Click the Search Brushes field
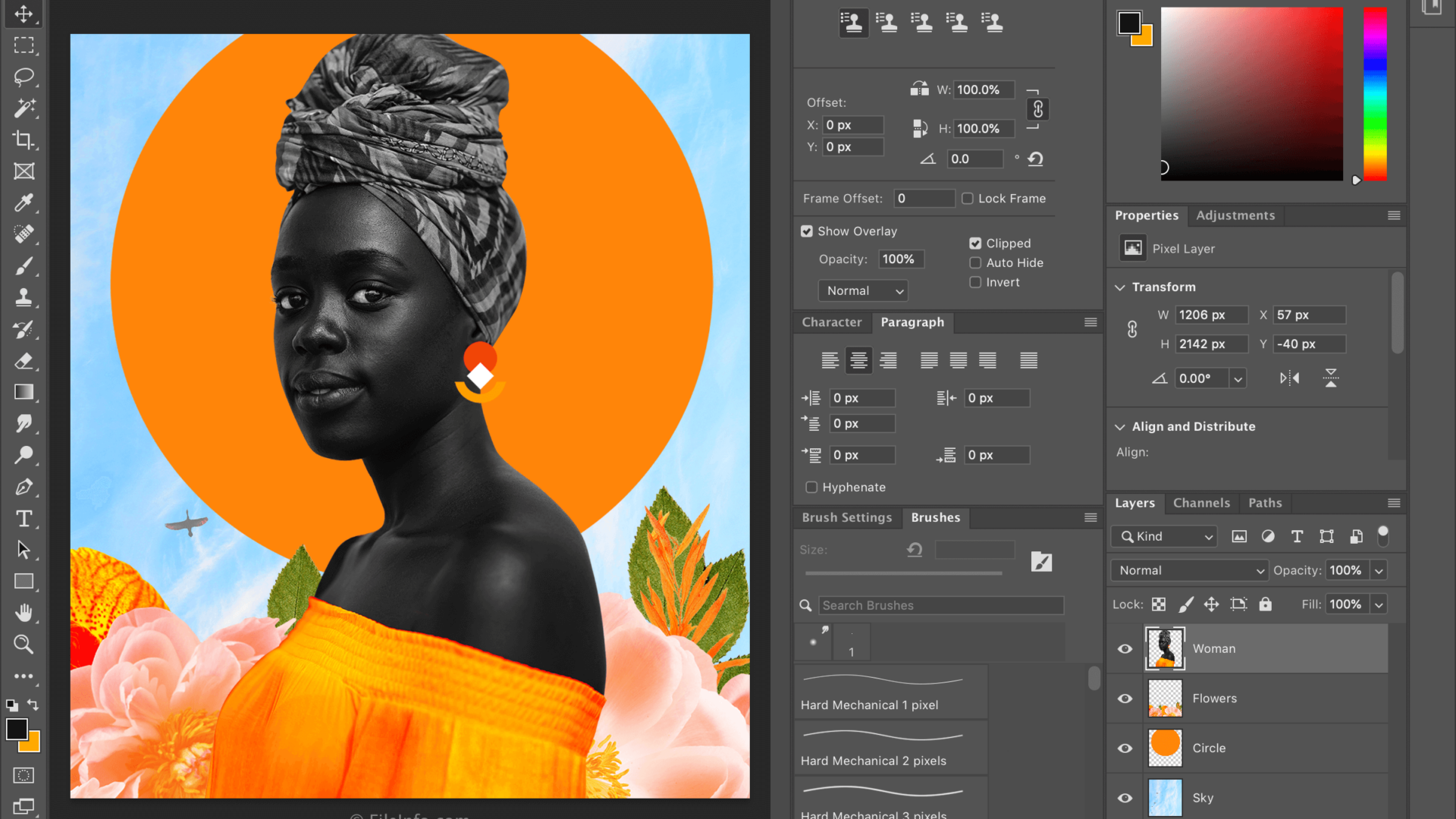Screen dimensions: 1456x819 (940, 605)
